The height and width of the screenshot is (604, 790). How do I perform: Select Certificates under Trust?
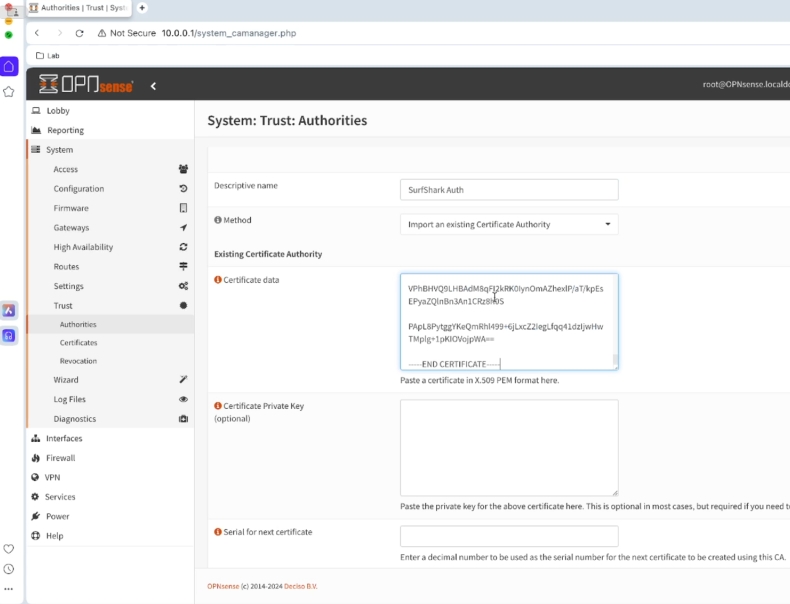tap(78, 343)
